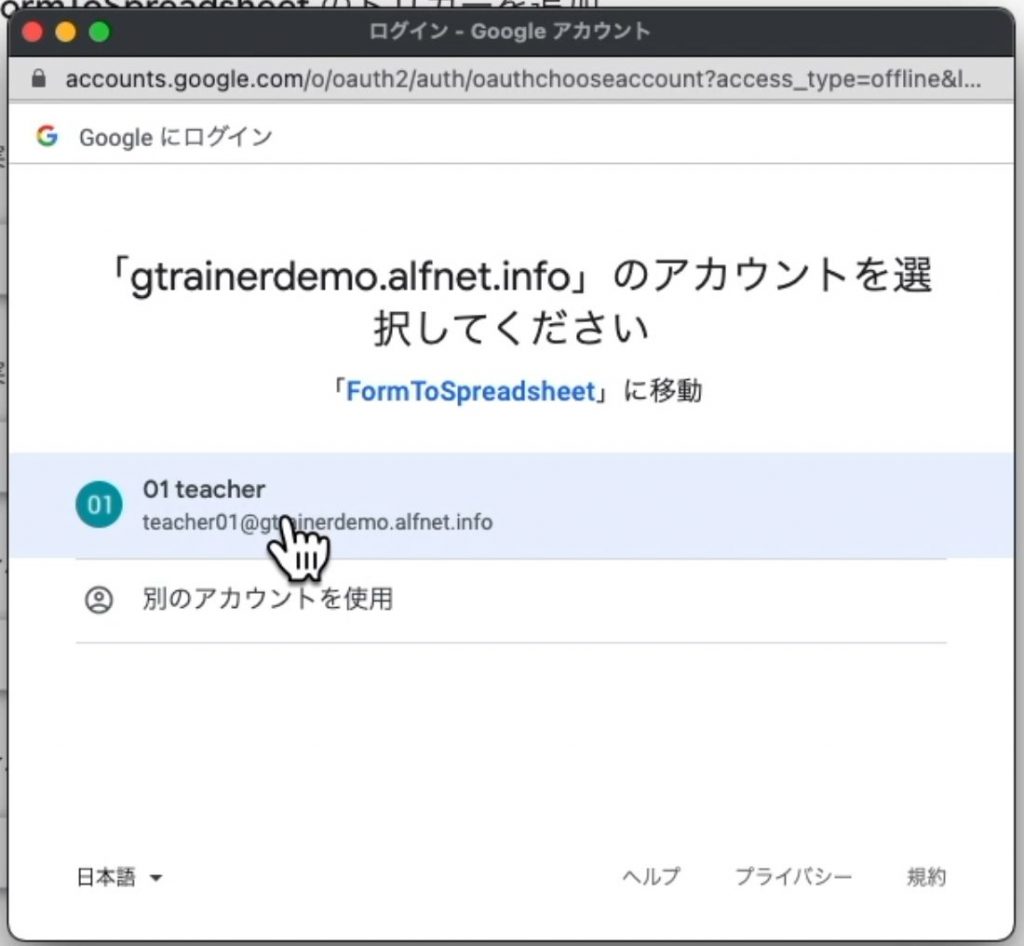Choose 別のアカウントを使用 option
Image resolution: width=1024 pixels, height=946 pixels.
coord(511,600)
